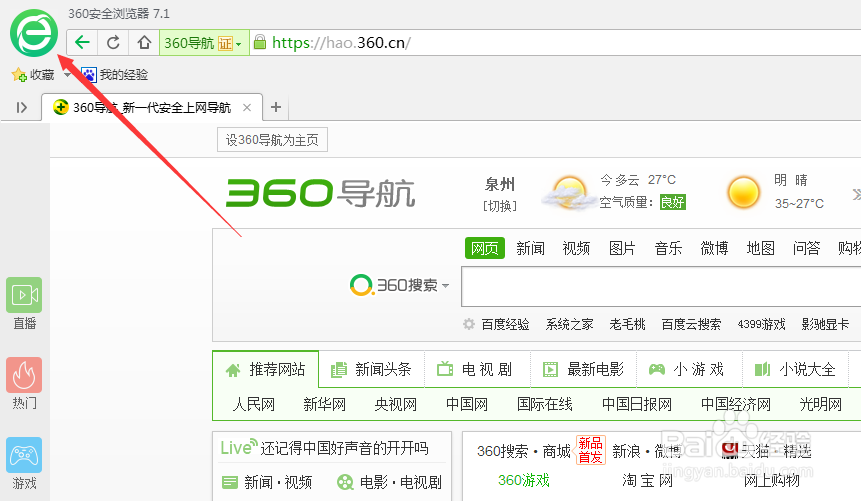The image size is (861, 501).
Task: Open the 百度云搜索 quick link
Action: [x=691, y=324]
